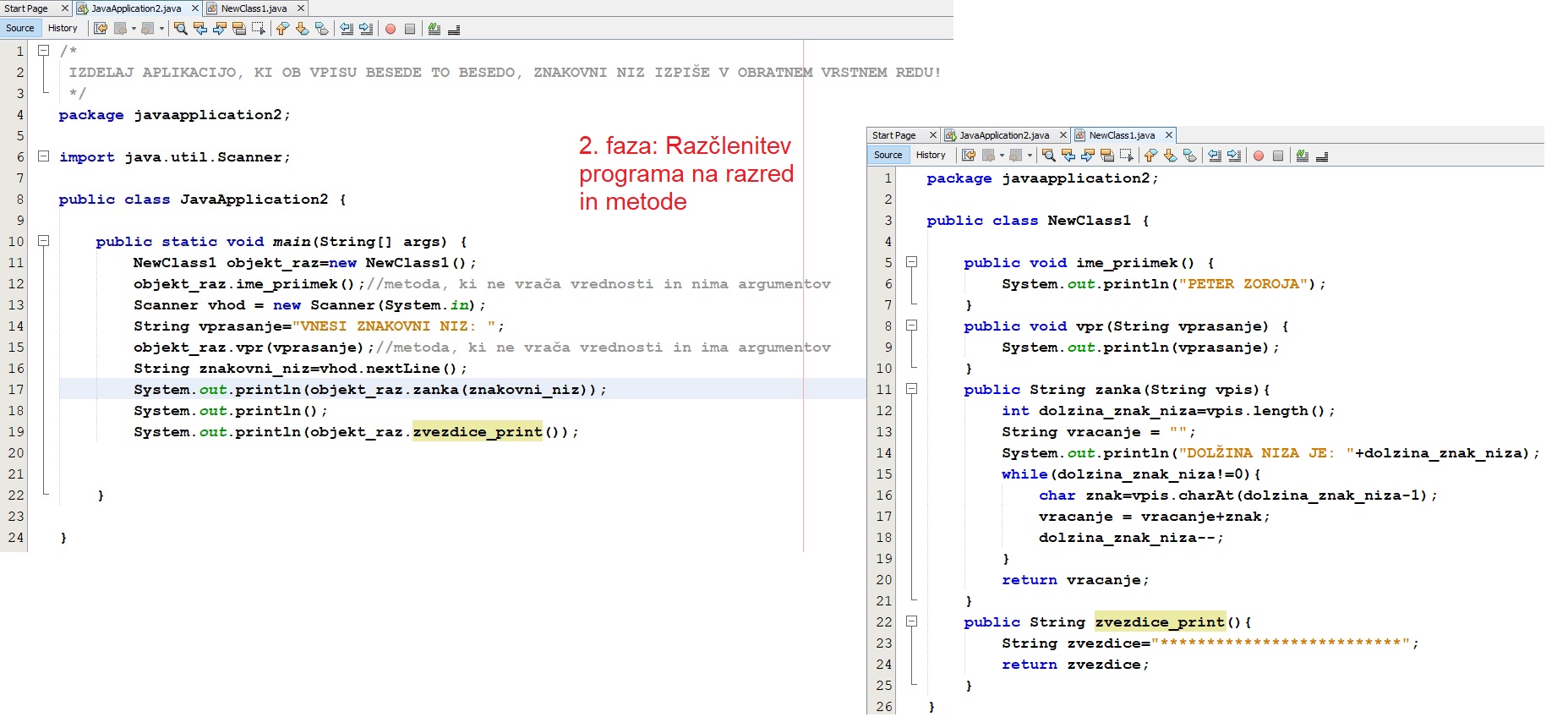The image size is (1568, 728).
Task: Start macro recording in right editor toolbar
Action: [1259, 156]
